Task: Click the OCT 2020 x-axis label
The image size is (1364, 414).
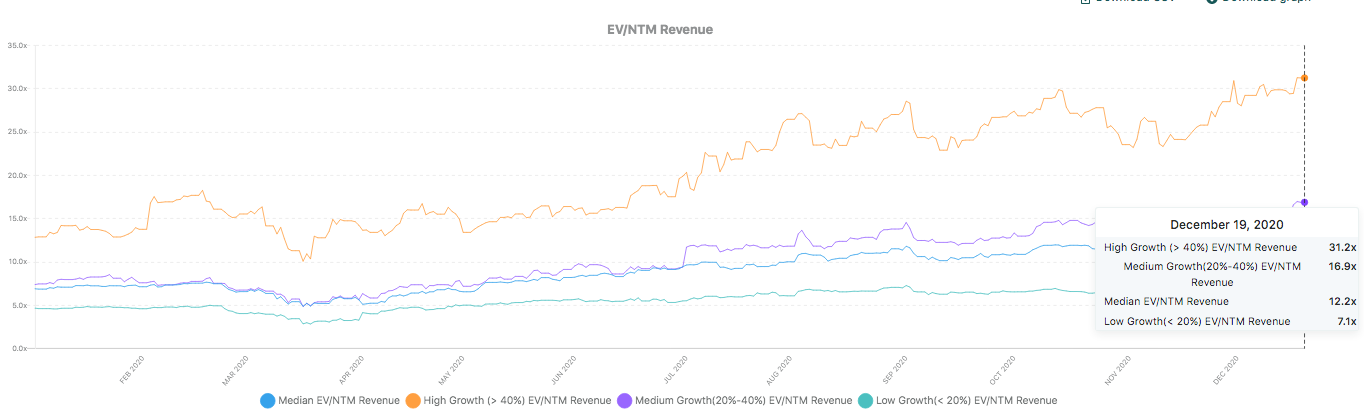Action: (x=1002, y=369)
